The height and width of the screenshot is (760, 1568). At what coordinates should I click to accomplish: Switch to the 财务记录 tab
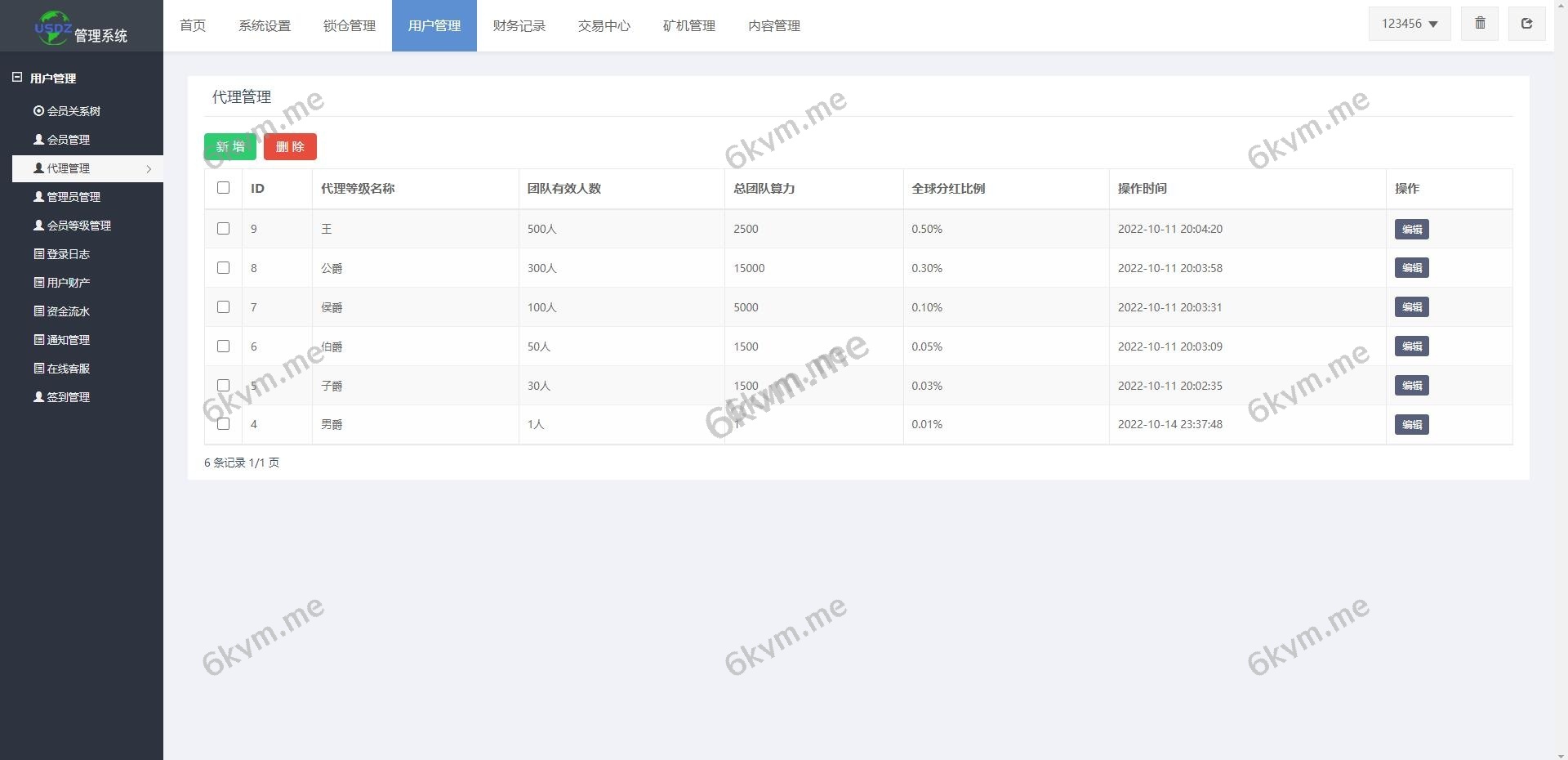click(519, 25)
